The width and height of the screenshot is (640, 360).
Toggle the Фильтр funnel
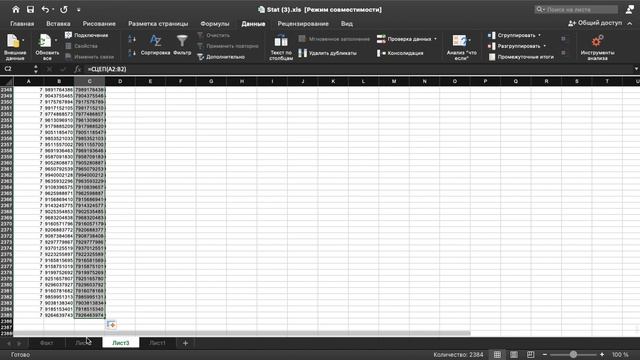point(182,45)
